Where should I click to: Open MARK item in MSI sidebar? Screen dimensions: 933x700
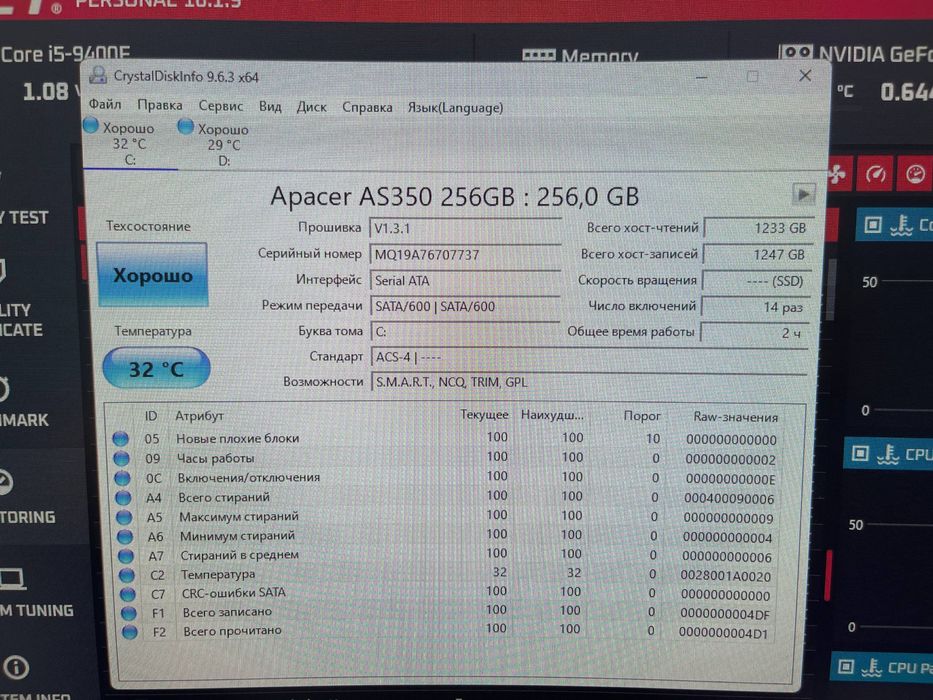pos(24,420)
